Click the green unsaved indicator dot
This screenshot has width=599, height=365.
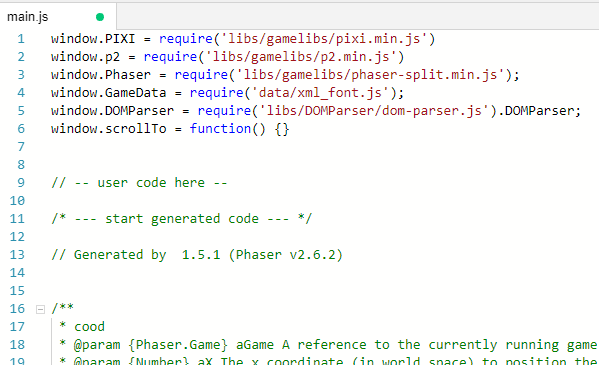coord(100,17)
